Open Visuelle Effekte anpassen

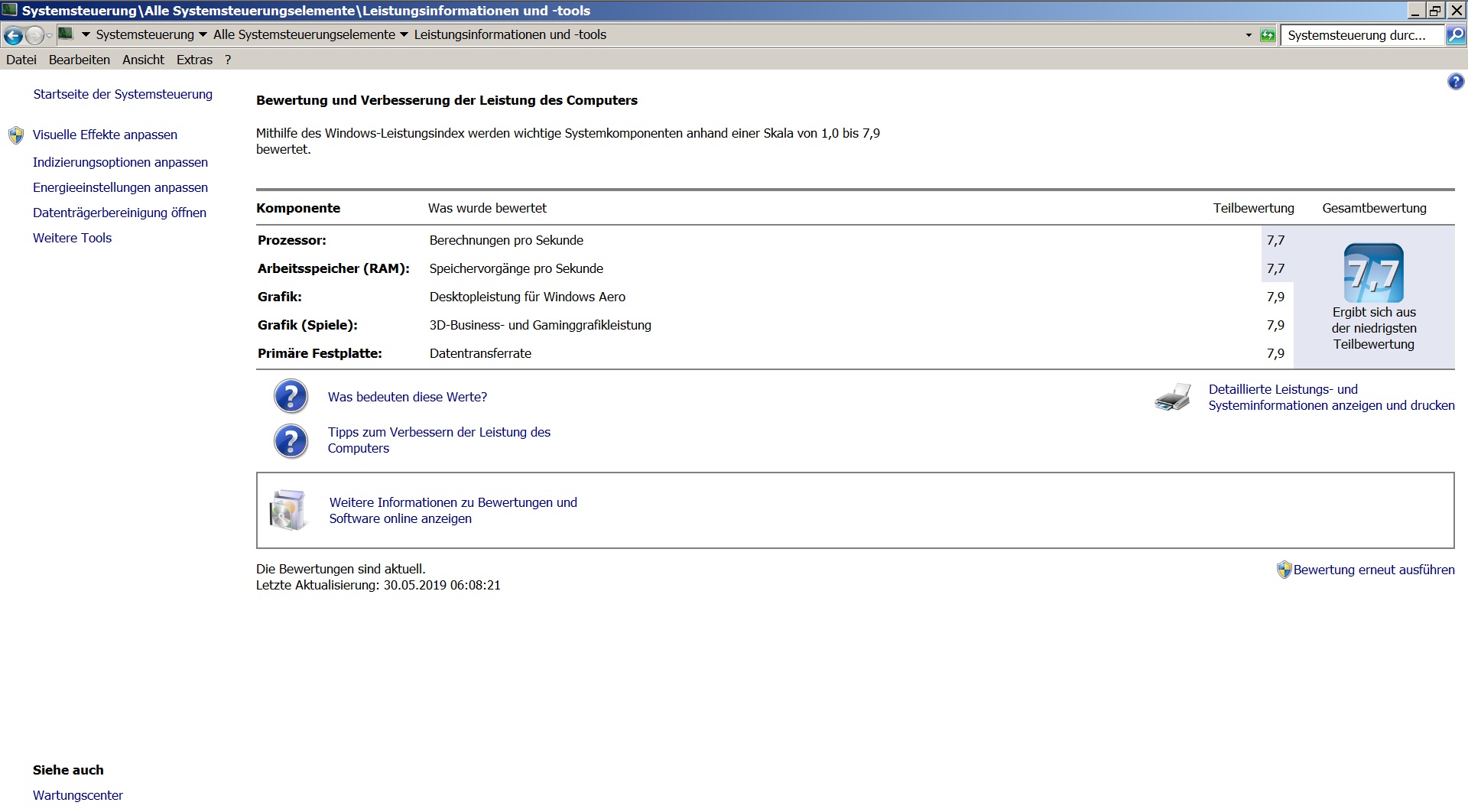pyautogui.click(x=105, y=135)
